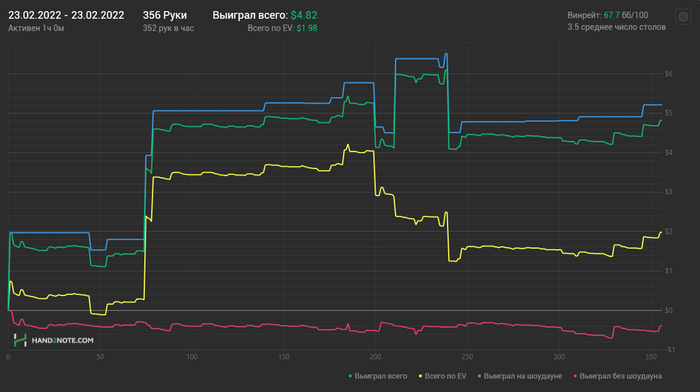Open the graph settings gear icon
Screen dimensions: 700x392
[x=683, y=17]
